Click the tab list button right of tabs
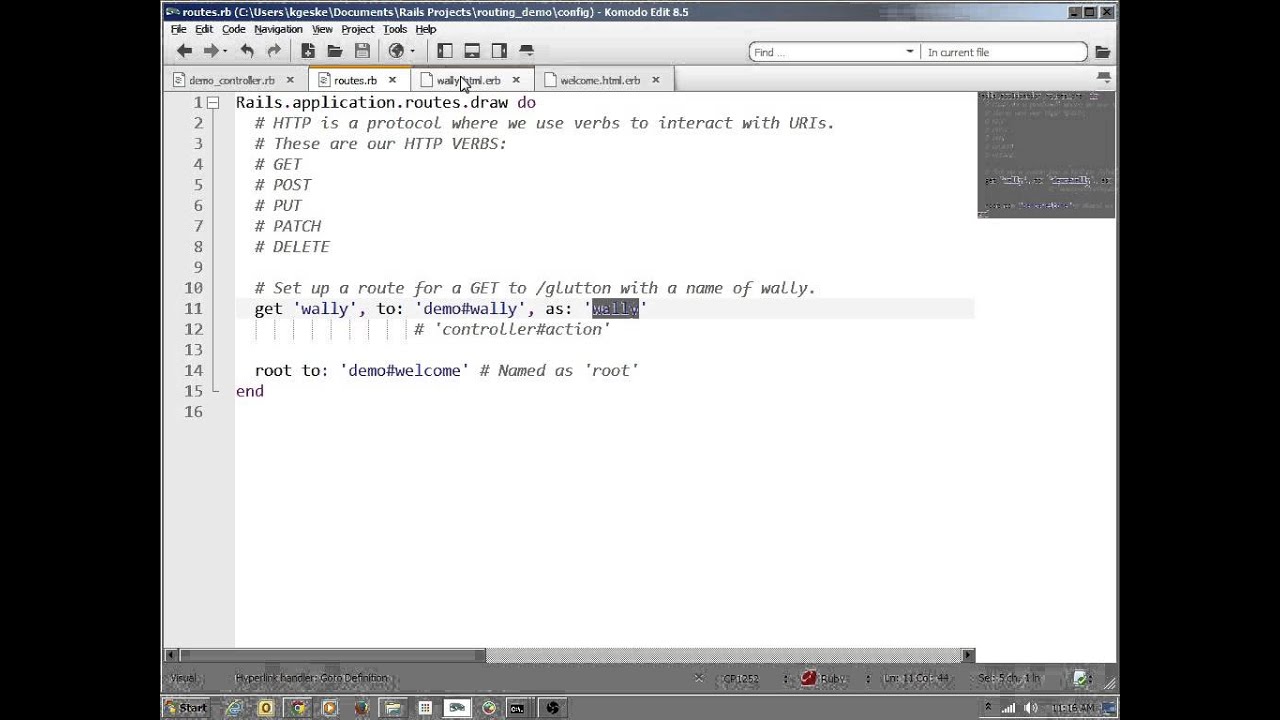The image size is (1280, 720). coord(1103,78)
